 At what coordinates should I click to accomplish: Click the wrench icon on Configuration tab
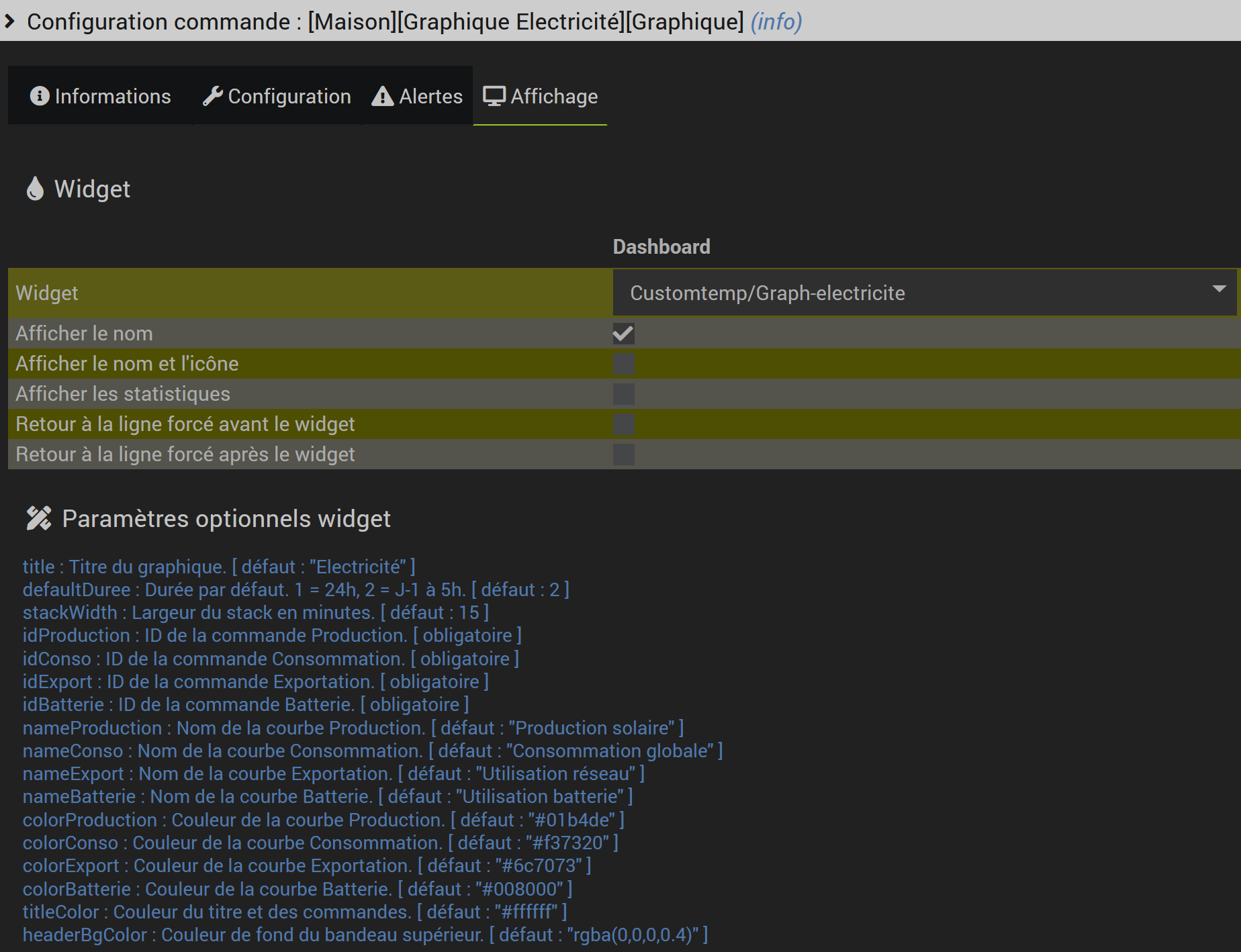tap(212, 96)
